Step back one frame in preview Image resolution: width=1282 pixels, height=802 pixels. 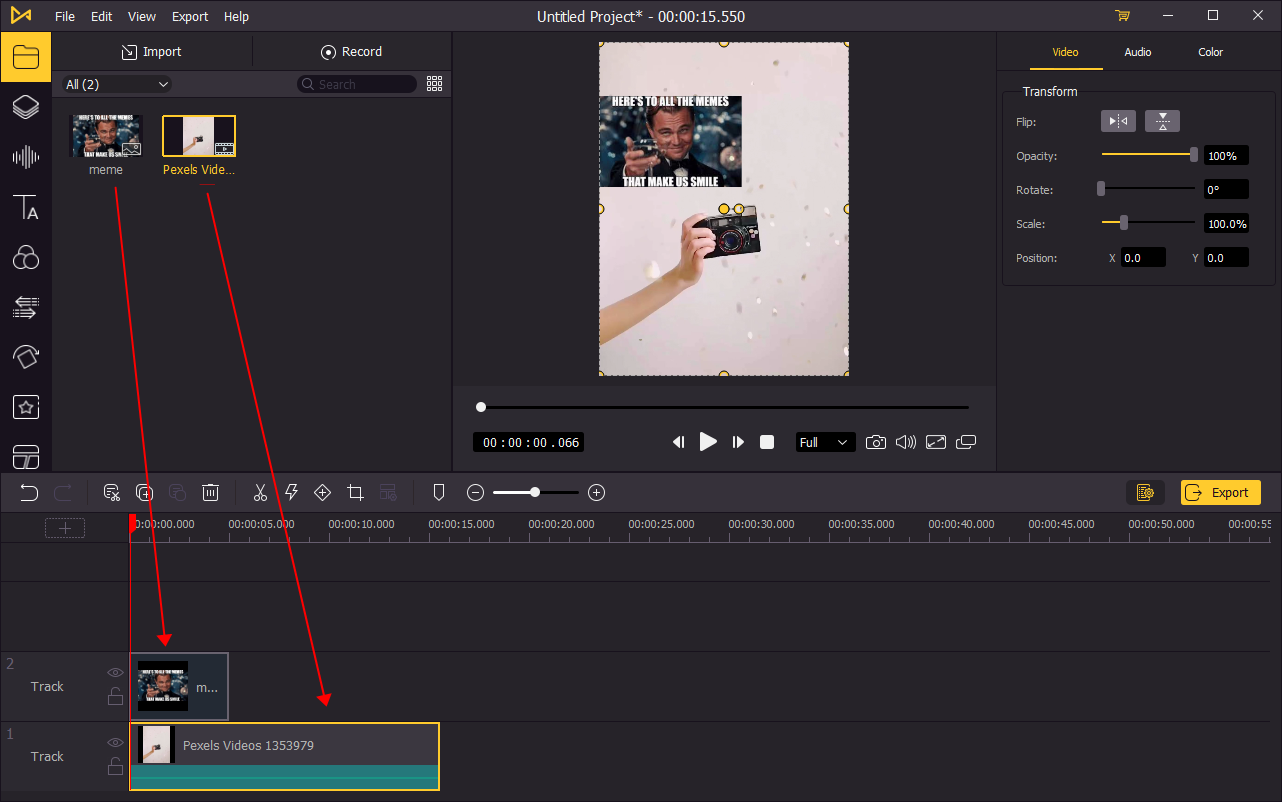678,442
